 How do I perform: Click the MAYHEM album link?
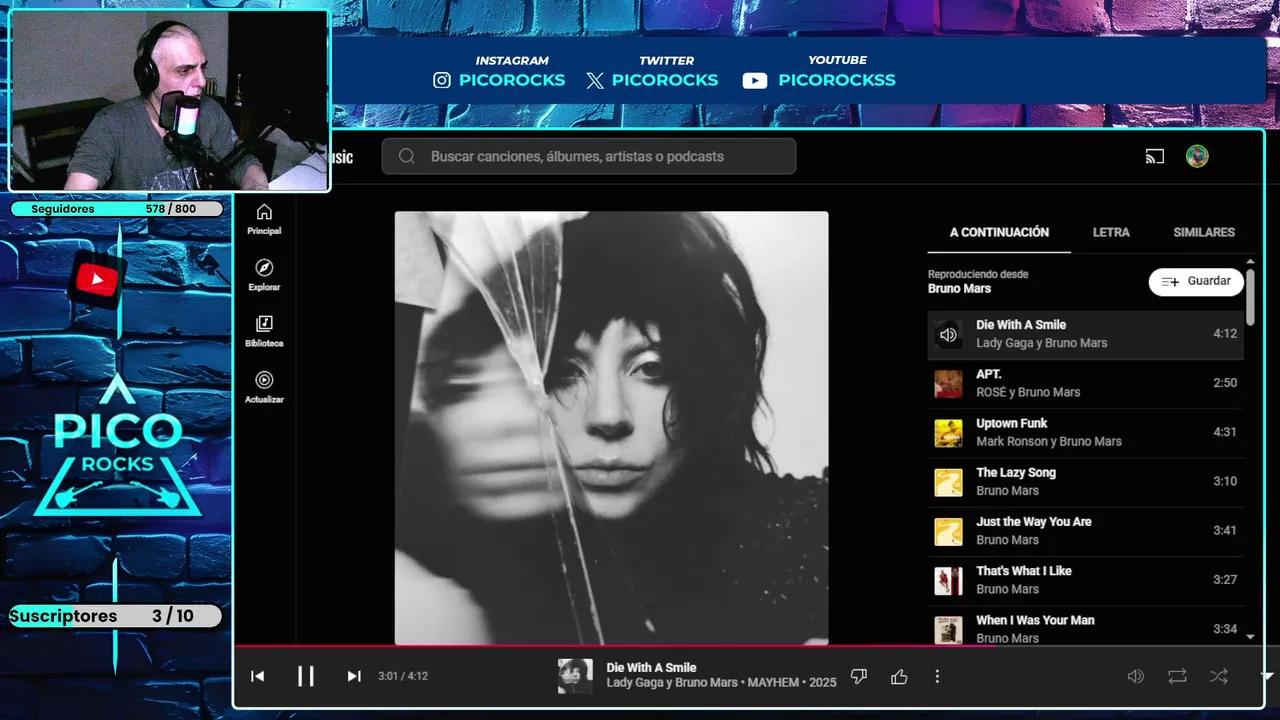[x=774, y=683]
